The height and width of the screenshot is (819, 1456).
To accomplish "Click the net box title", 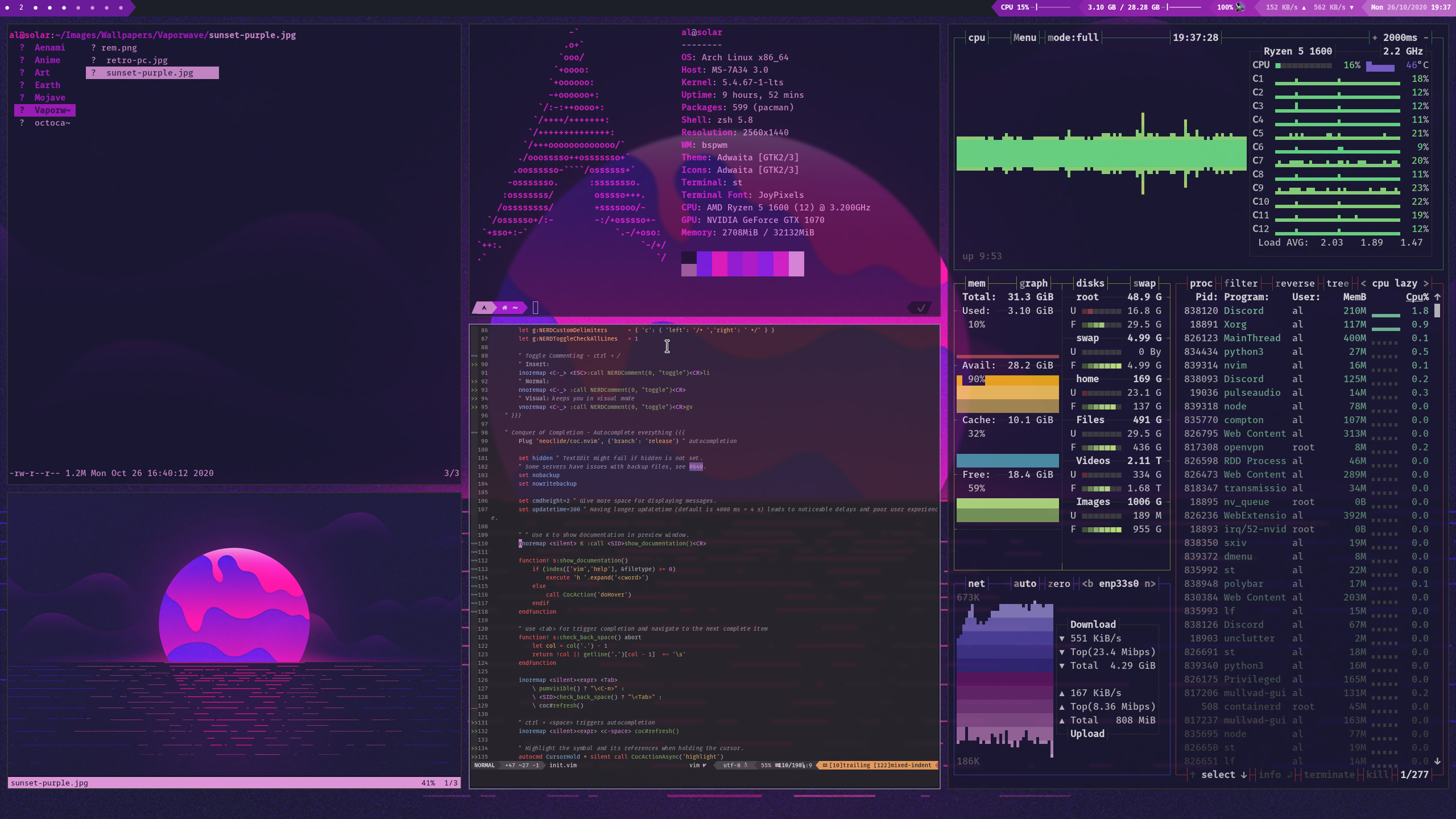I will point(977,584).
